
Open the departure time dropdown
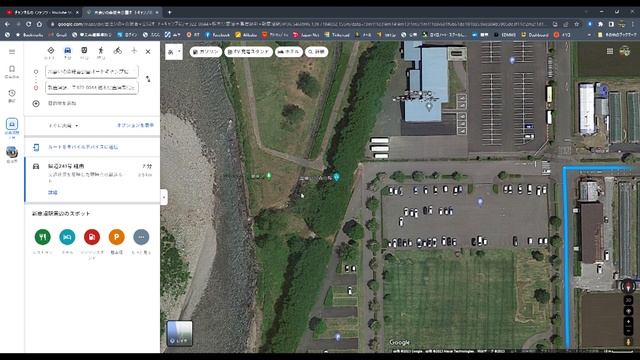pyautogui.click(x=63, y=126)
